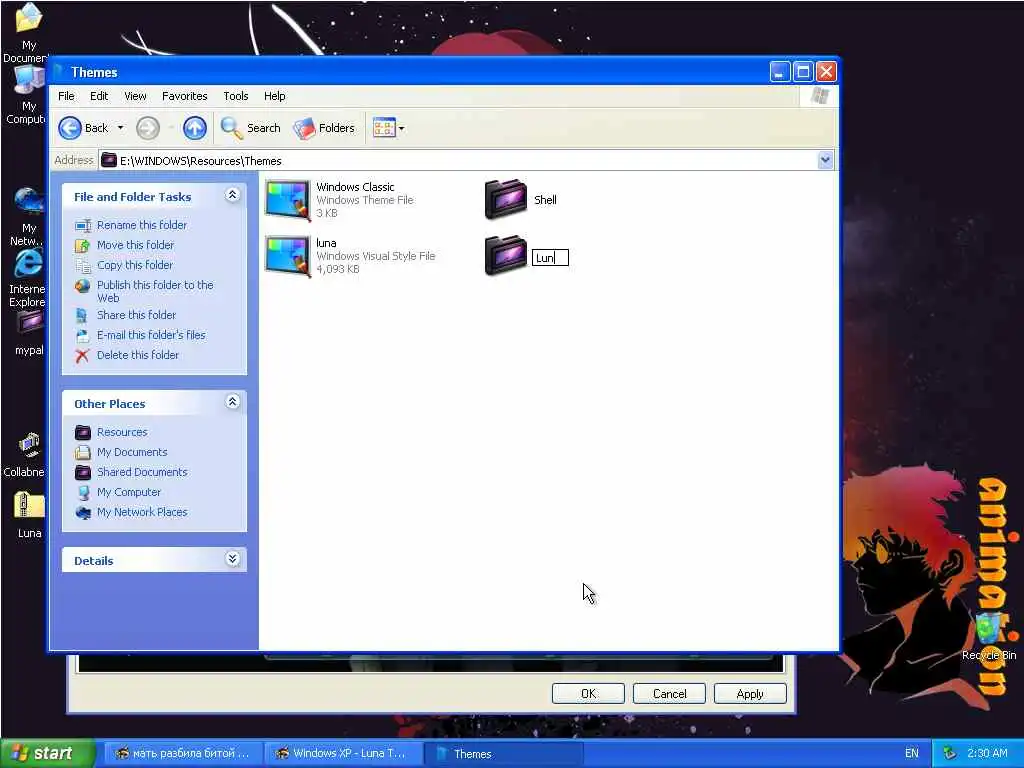Screen dimensions: 1024x768
Task: Click Rename this folder
Action: (x=142, y=225)
